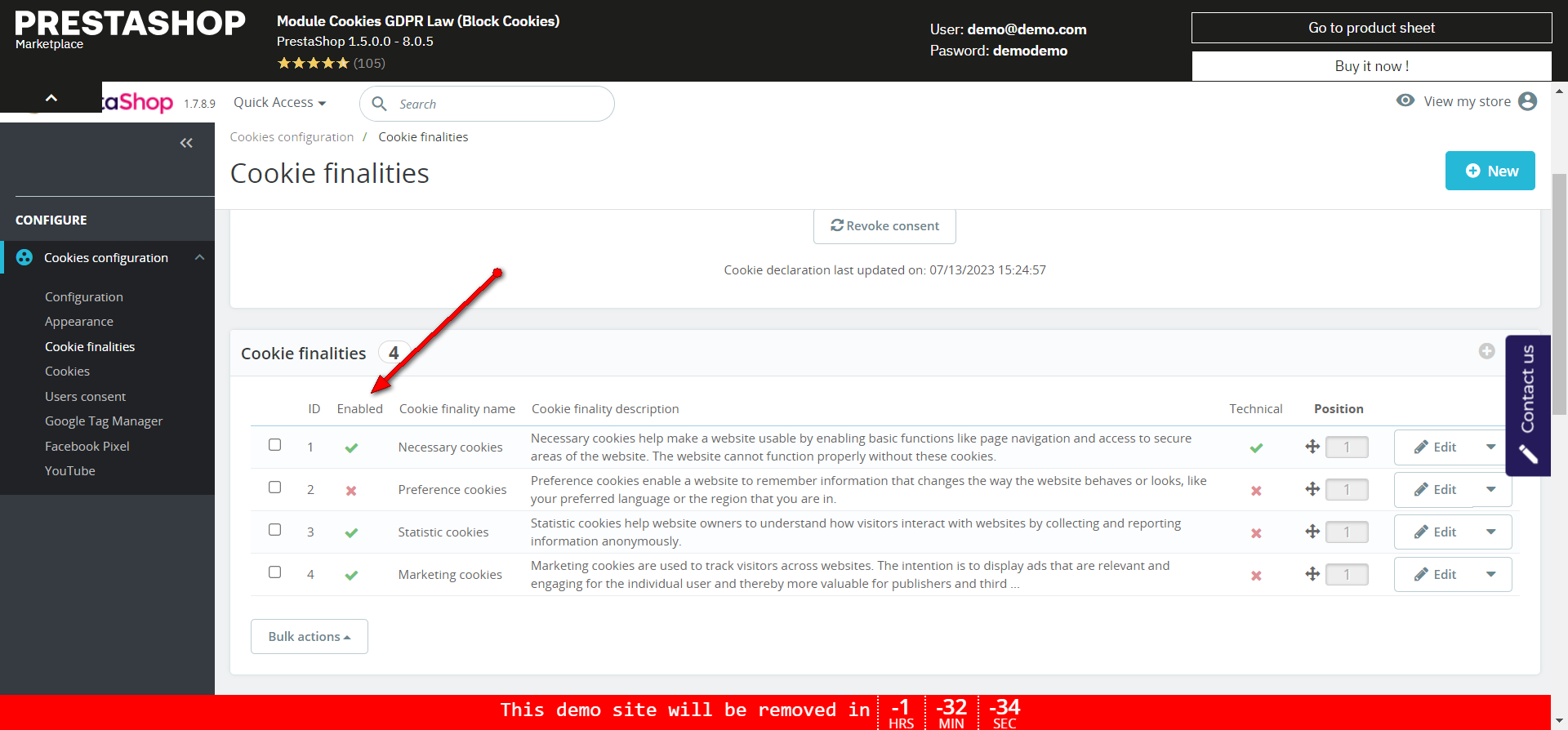Image resolution: width=1568 pixels, height=730 pixels.
Task: Expand the actions arrow for Necessary cookies
Action: tap(1491, 447)
